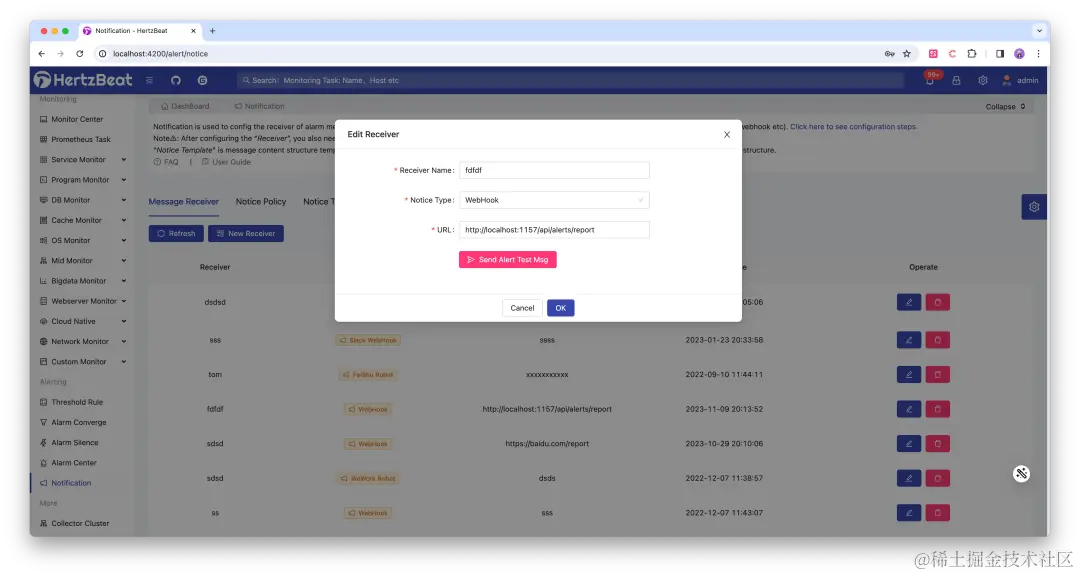Screen dimensions: 1080x576
Task: Open the admin user menu
Action: coord(1020,81)
